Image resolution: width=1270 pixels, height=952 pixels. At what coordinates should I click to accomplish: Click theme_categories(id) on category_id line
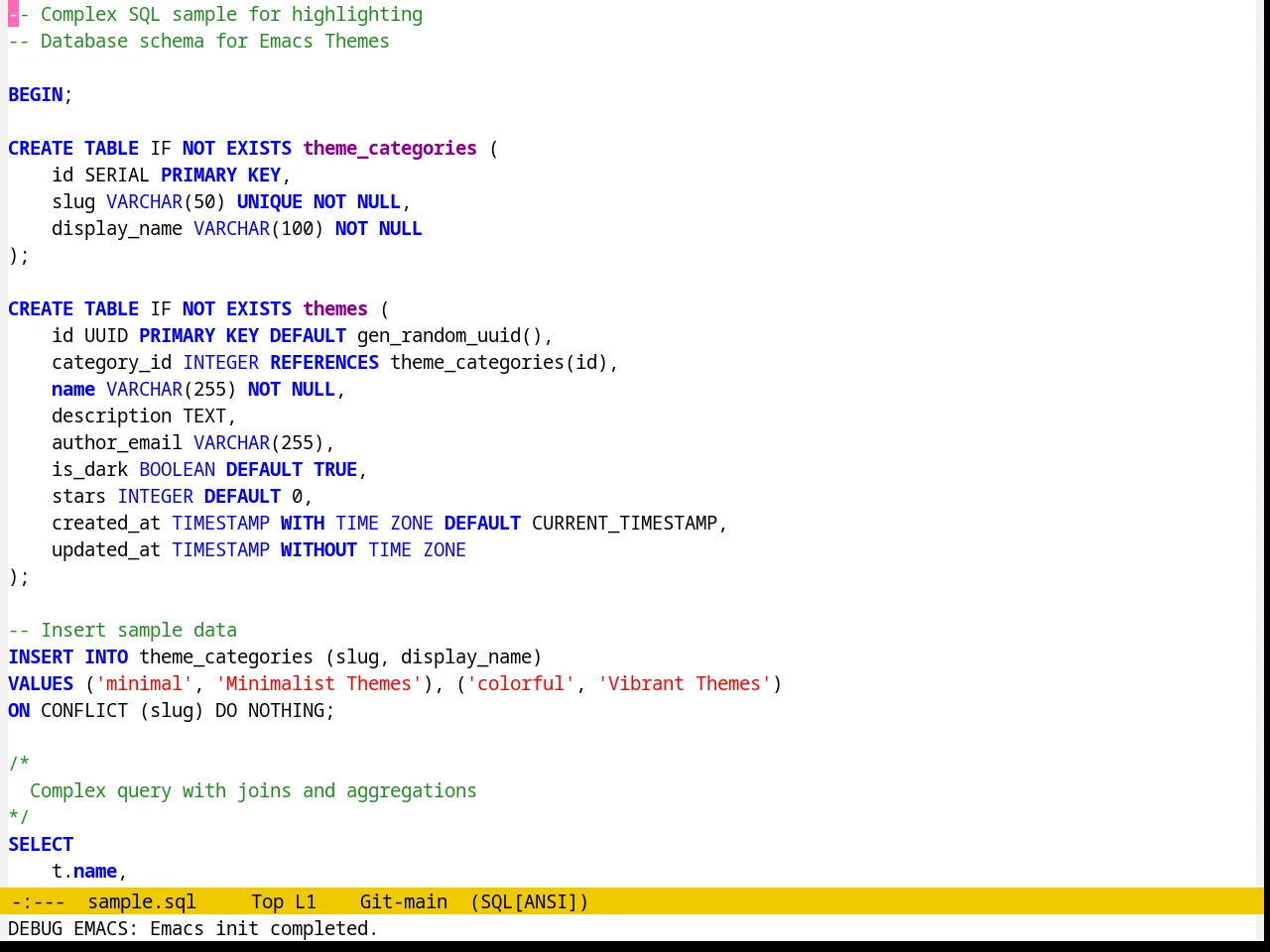click(499, 362)
